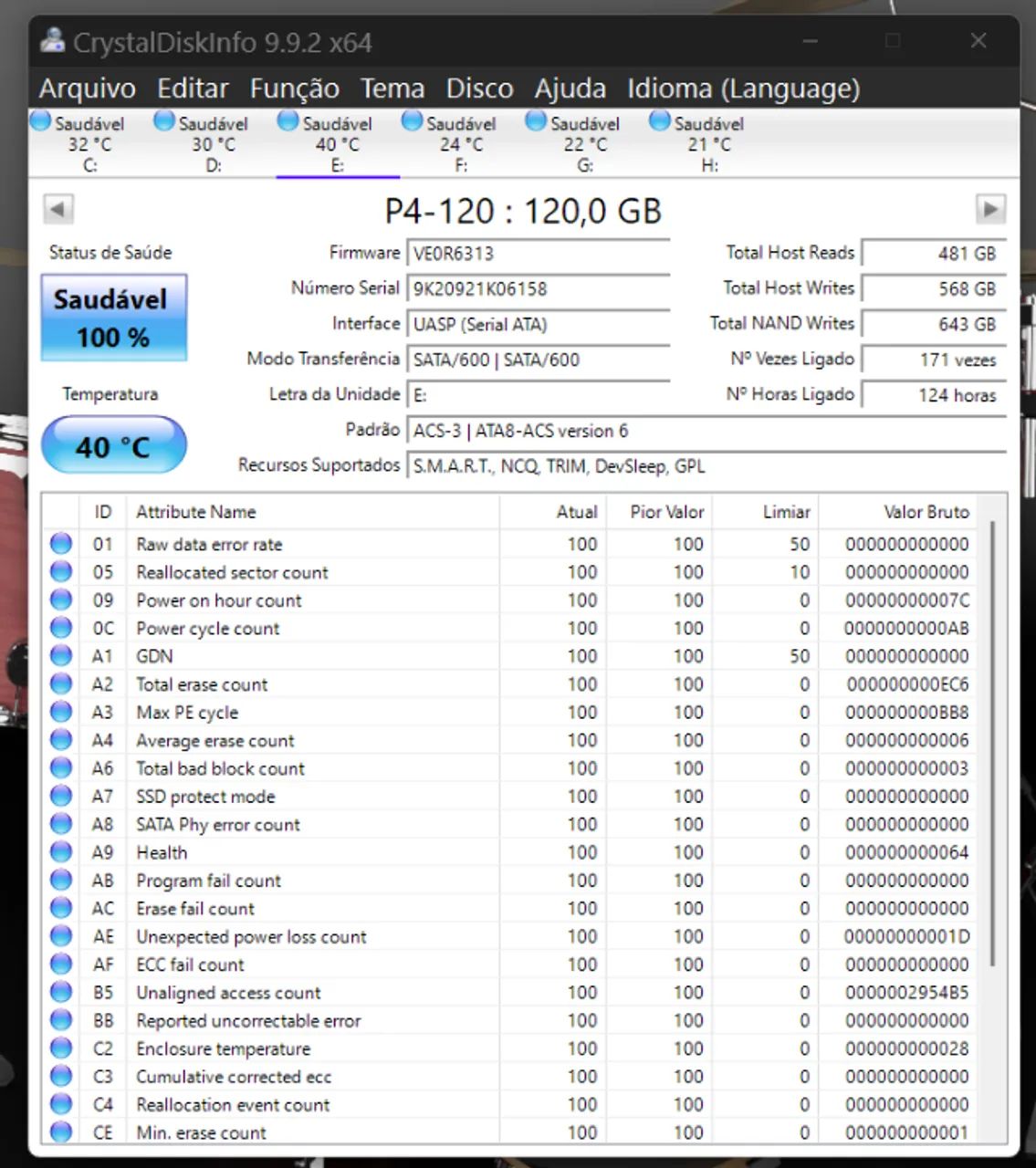Open the Idioma (Language) menu

[x=744, y=89]
